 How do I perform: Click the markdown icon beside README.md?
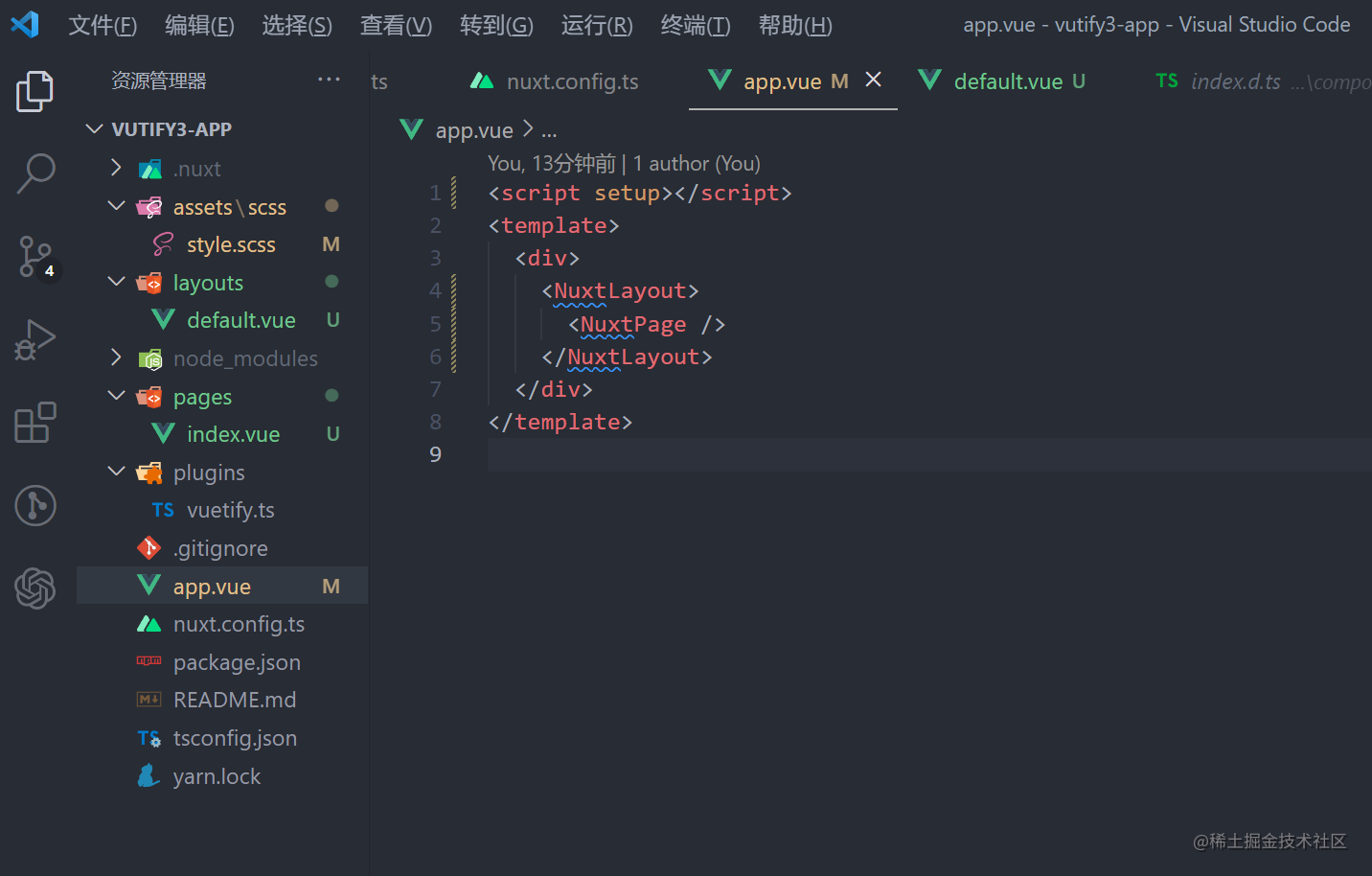pos(149,700)
